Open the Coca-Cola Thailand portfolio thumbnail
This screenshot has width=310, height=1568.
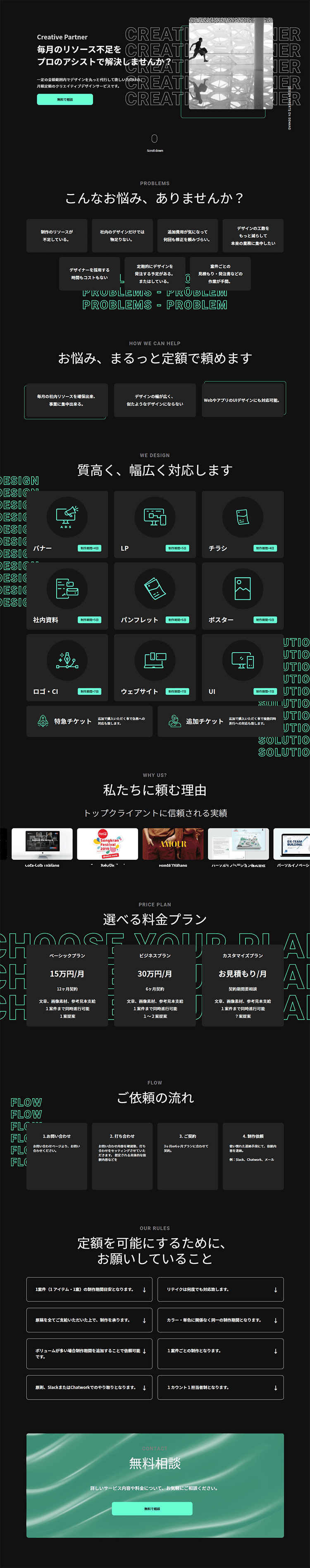[x=42, y=844]
